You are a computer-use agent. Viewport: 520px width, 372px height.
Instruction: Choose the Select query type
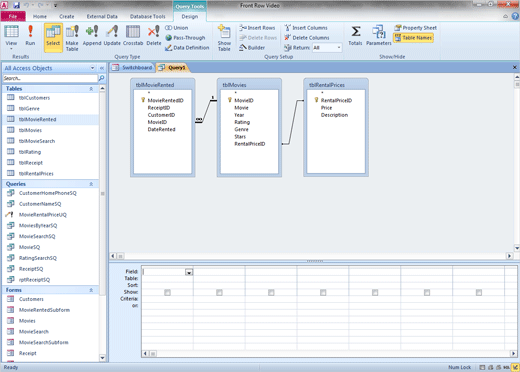(x=53, y=37)
